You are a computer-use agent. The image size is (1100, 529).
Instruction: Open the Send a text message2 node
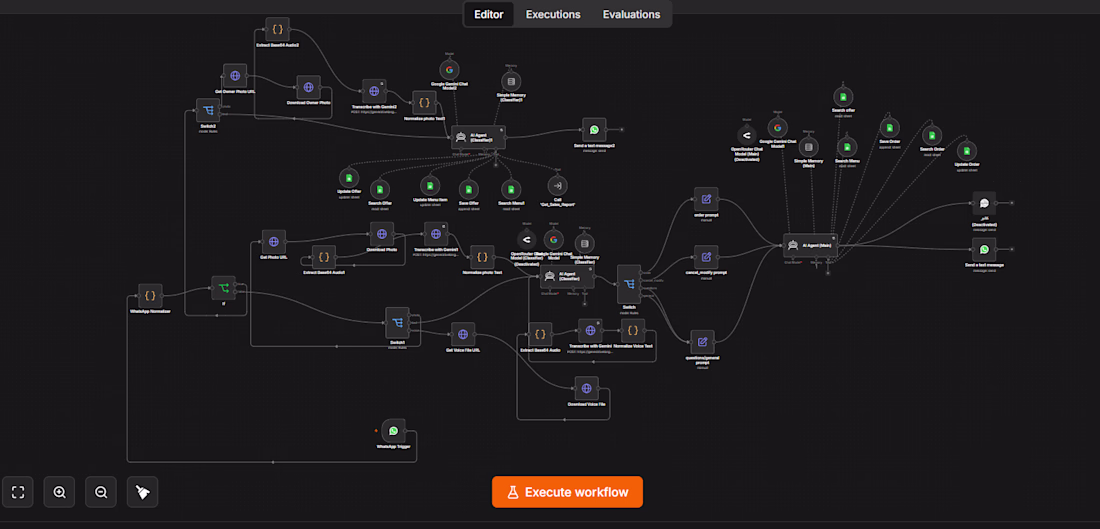(594, 129)
